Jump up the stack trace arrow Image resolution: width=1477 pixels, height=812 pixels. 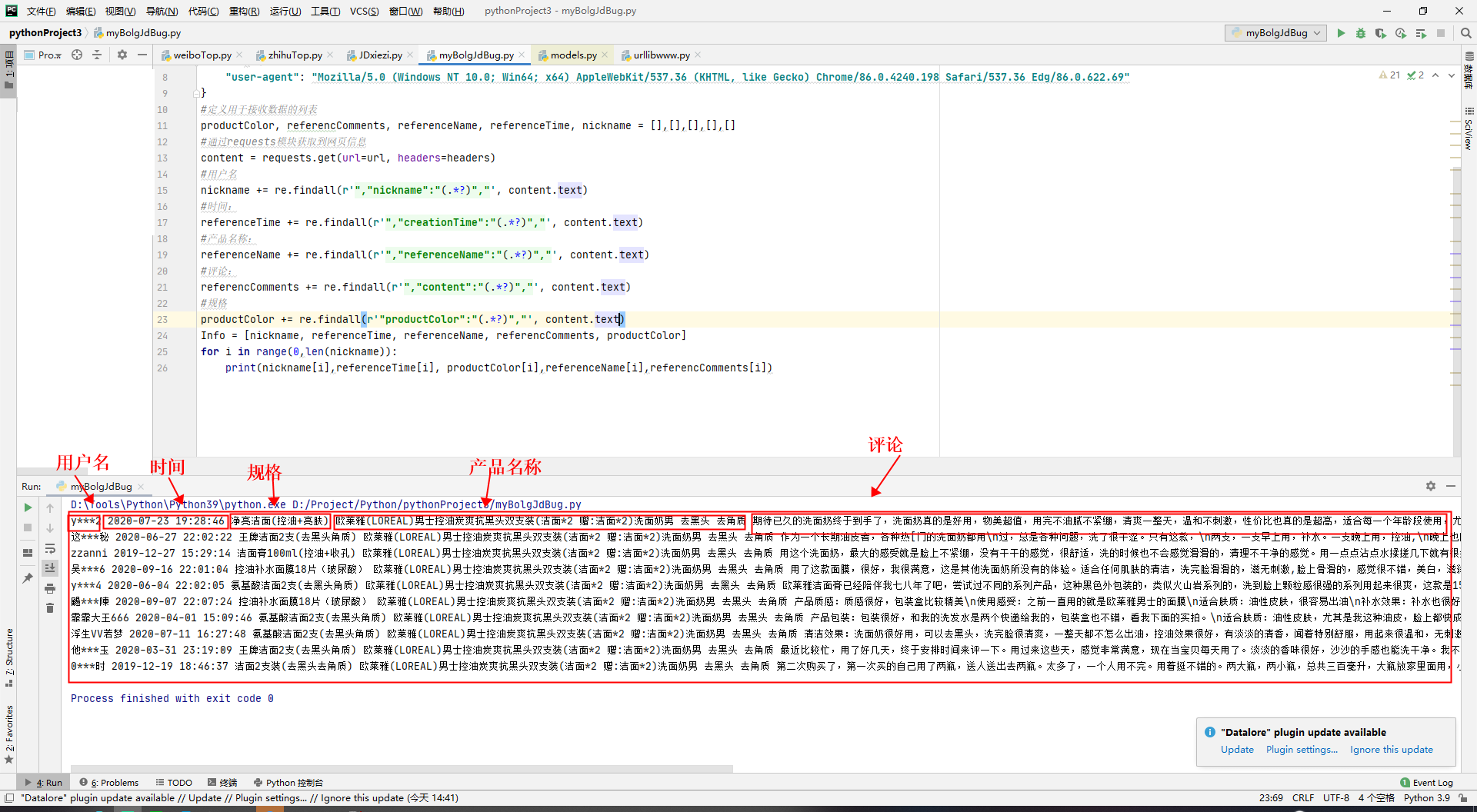(x=50, y=508)
